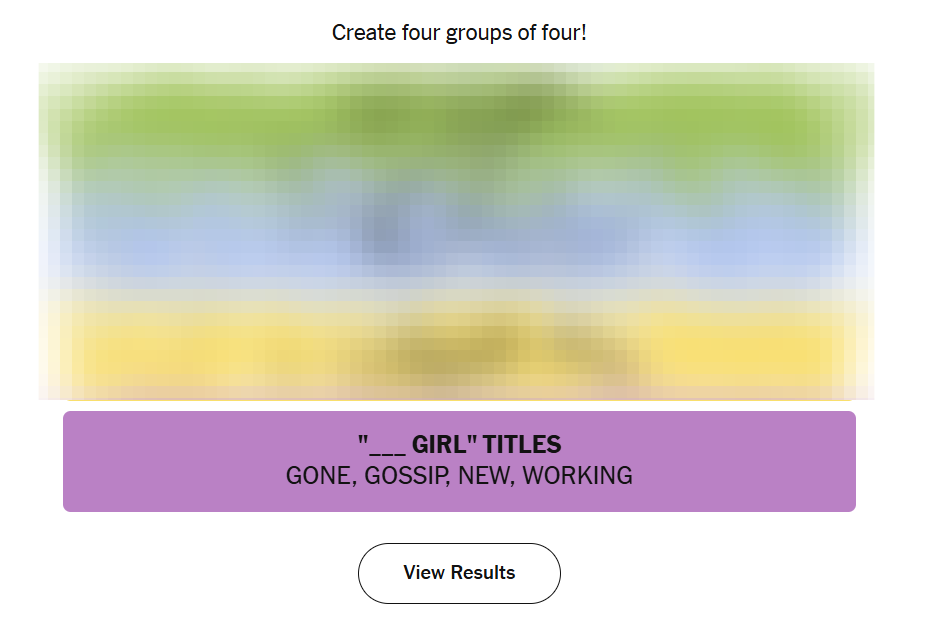Click the word GONE in purple group

(319, 476)
